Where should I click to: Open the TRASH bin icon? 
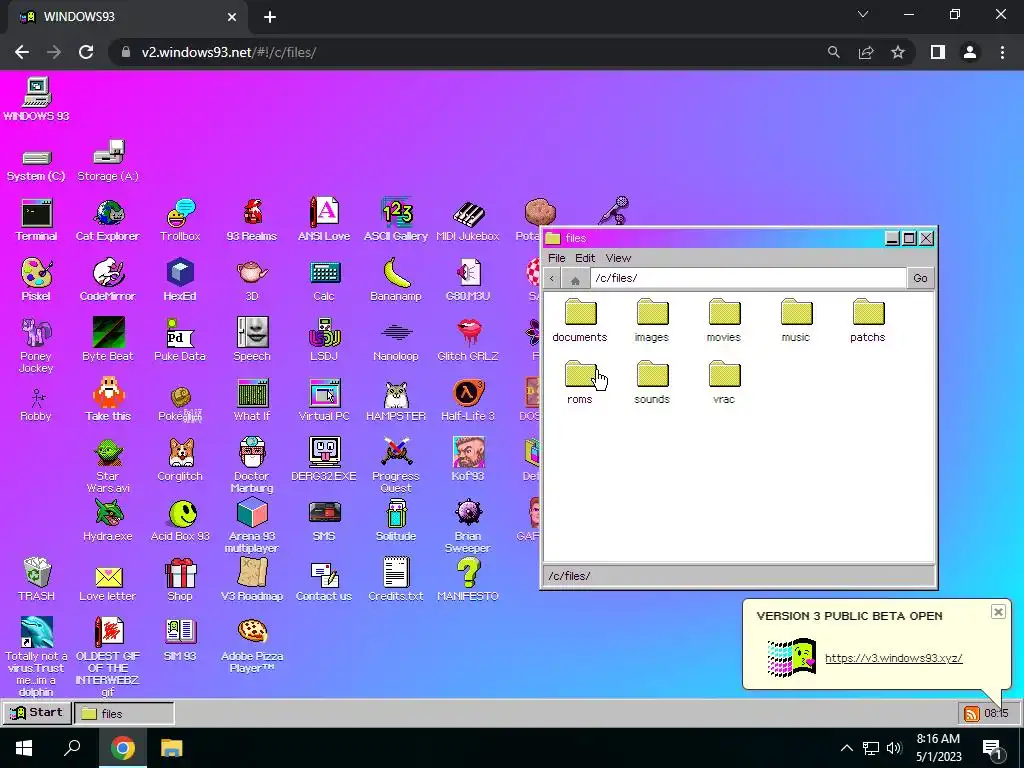coord(37,579)
